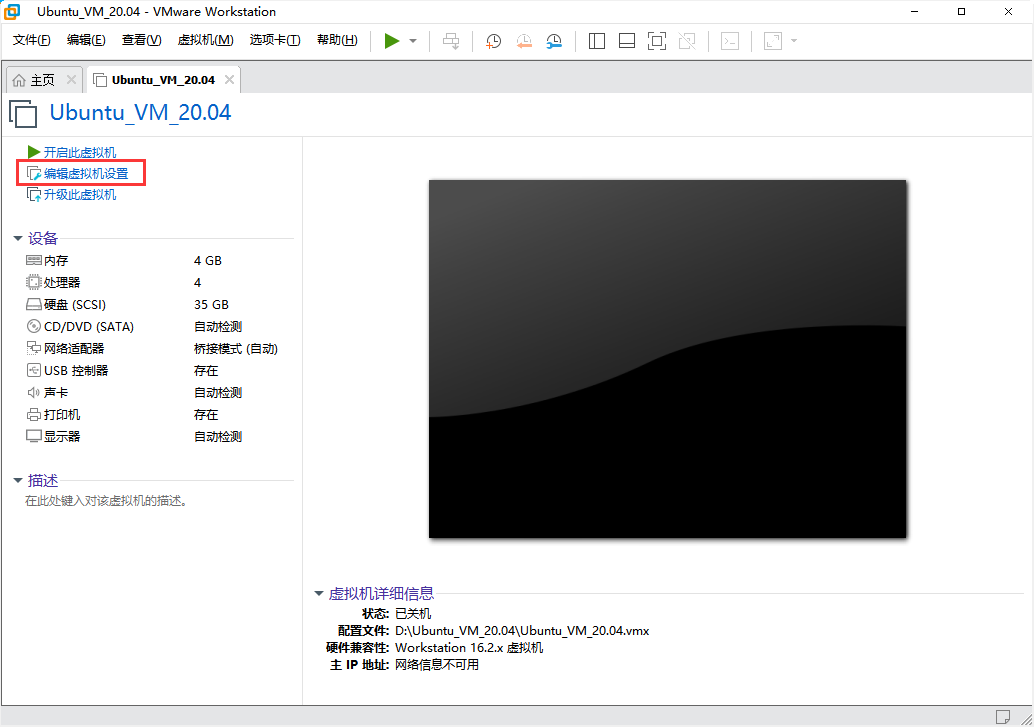Image resolution: width=1034 pixels, height=727 pixels.
Task: Open the 帮助(H) menu
Action: [338, 40]
